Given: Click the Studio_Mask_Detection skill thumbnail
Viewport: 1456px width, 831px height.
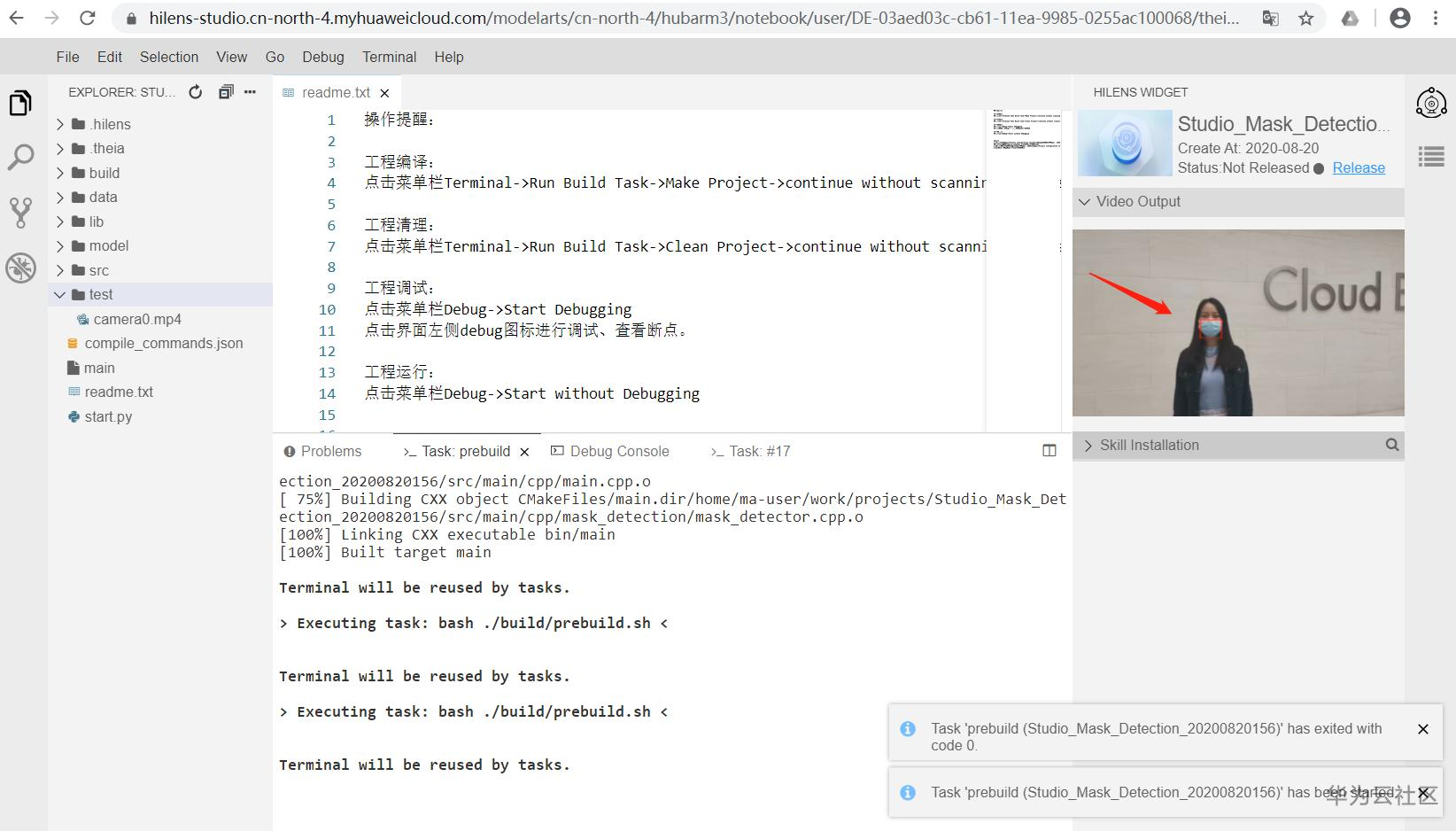Looking at the screenshot, I should (x=1125, y=144).
